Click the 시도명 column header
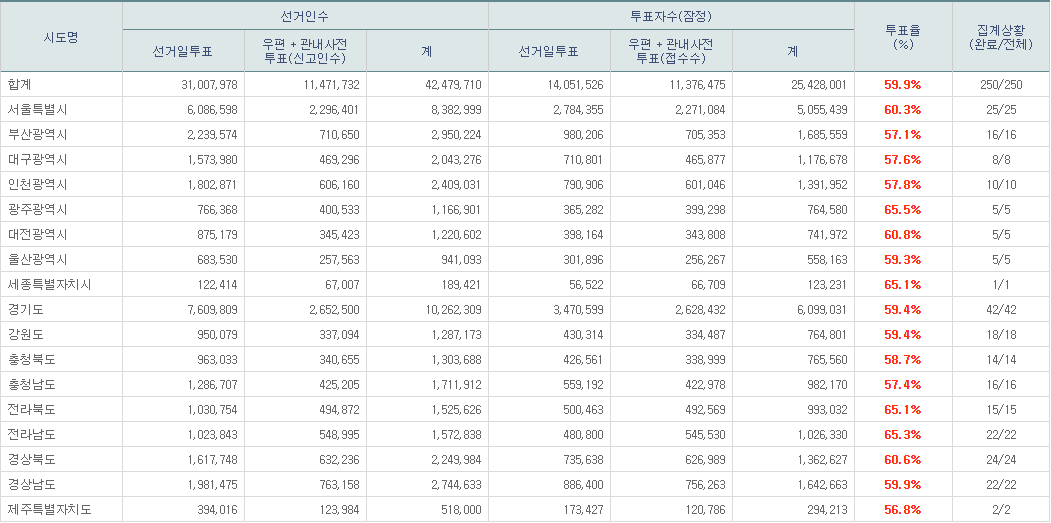This screenshot has width=1051, height=523. click(x=61, y=37)
